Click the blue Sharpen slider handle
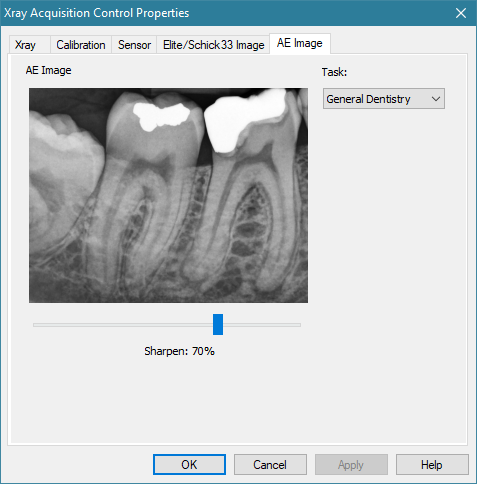 coord(218,324)
